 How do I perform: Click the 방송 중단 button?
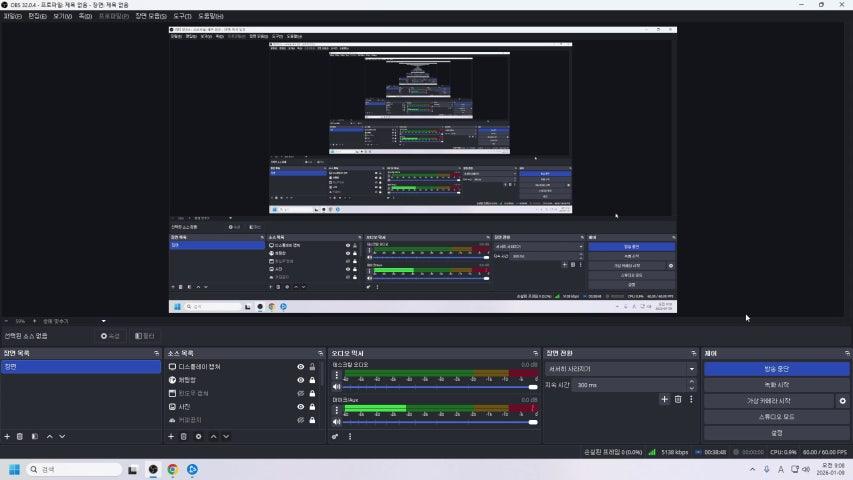776,369
